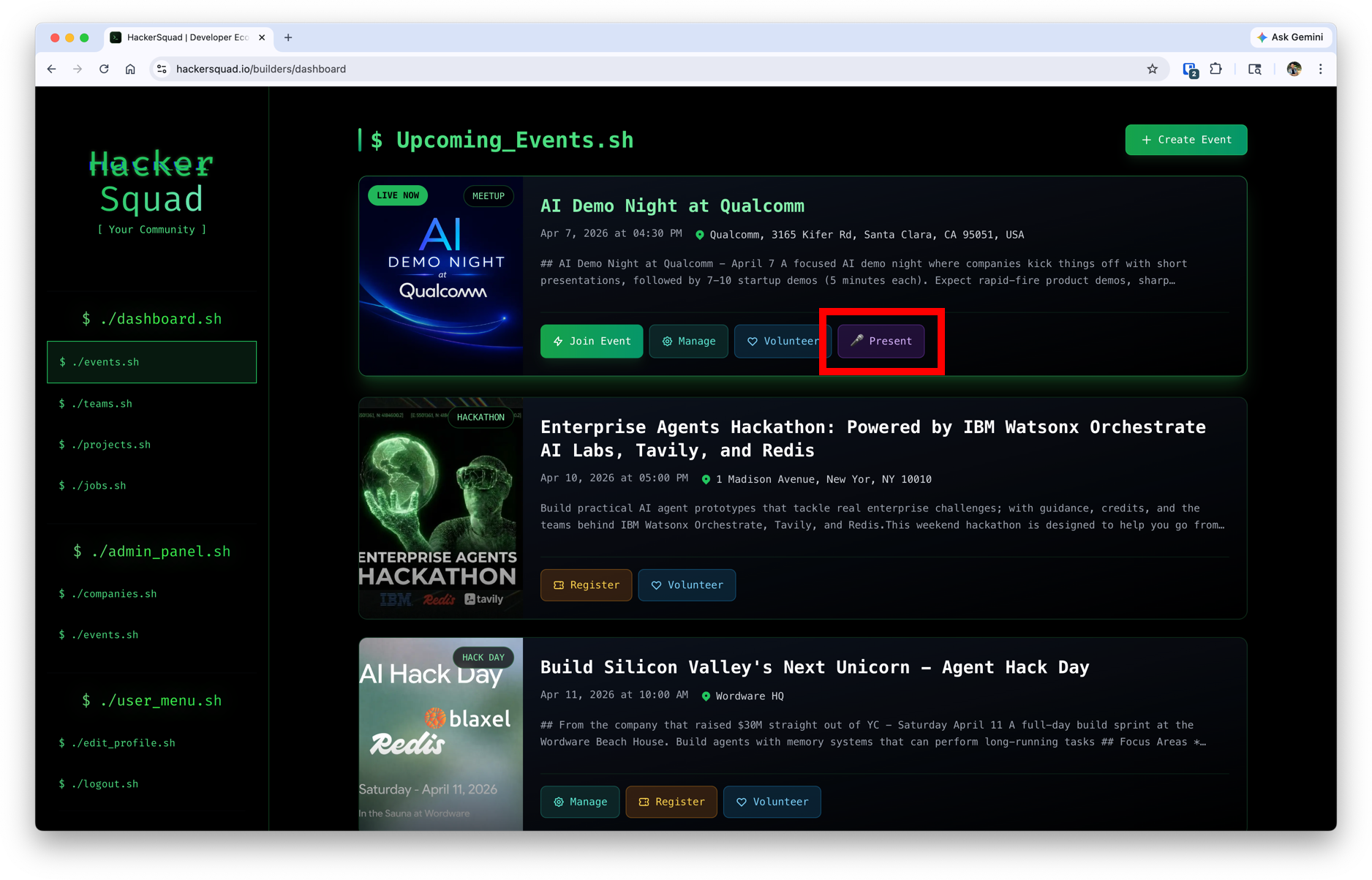This screenshot has height=880, width=1372.
Task: Open ./events.sh under dashboard
Action: point(151,362)
